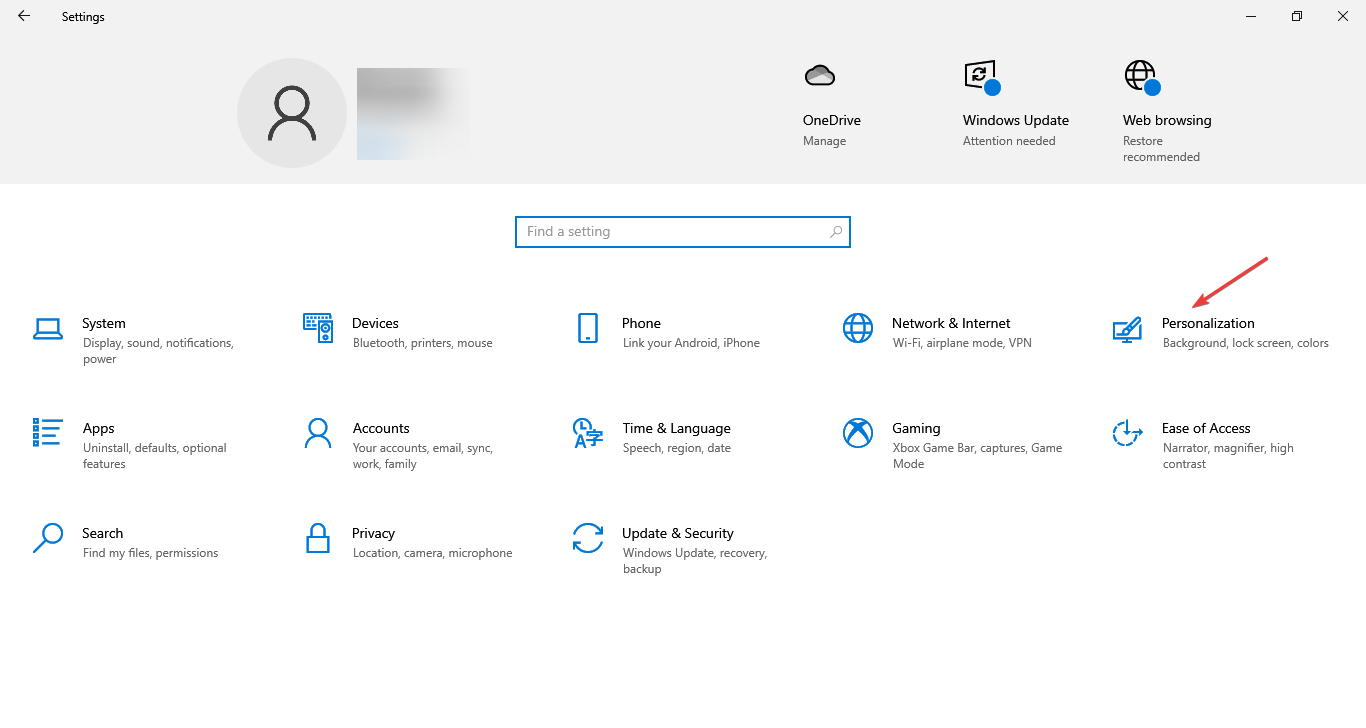The height and width of the screenshot is (728, 1366).
Task: Open the System settings monitor icon
Action: [47, 328]
